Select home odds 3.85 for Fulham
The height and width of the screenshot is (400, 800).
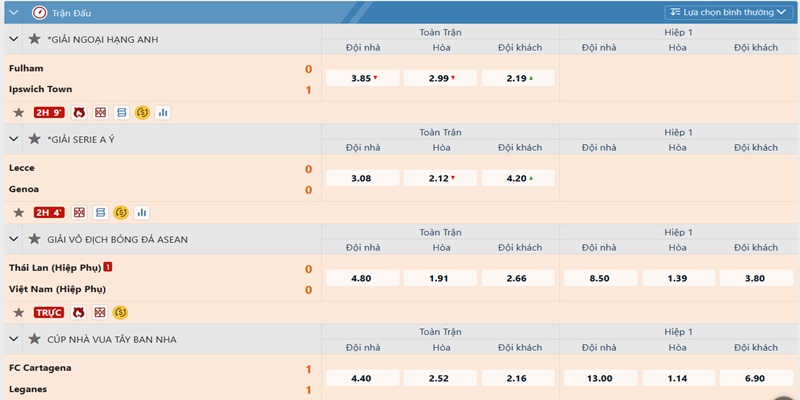pos(364,78)
